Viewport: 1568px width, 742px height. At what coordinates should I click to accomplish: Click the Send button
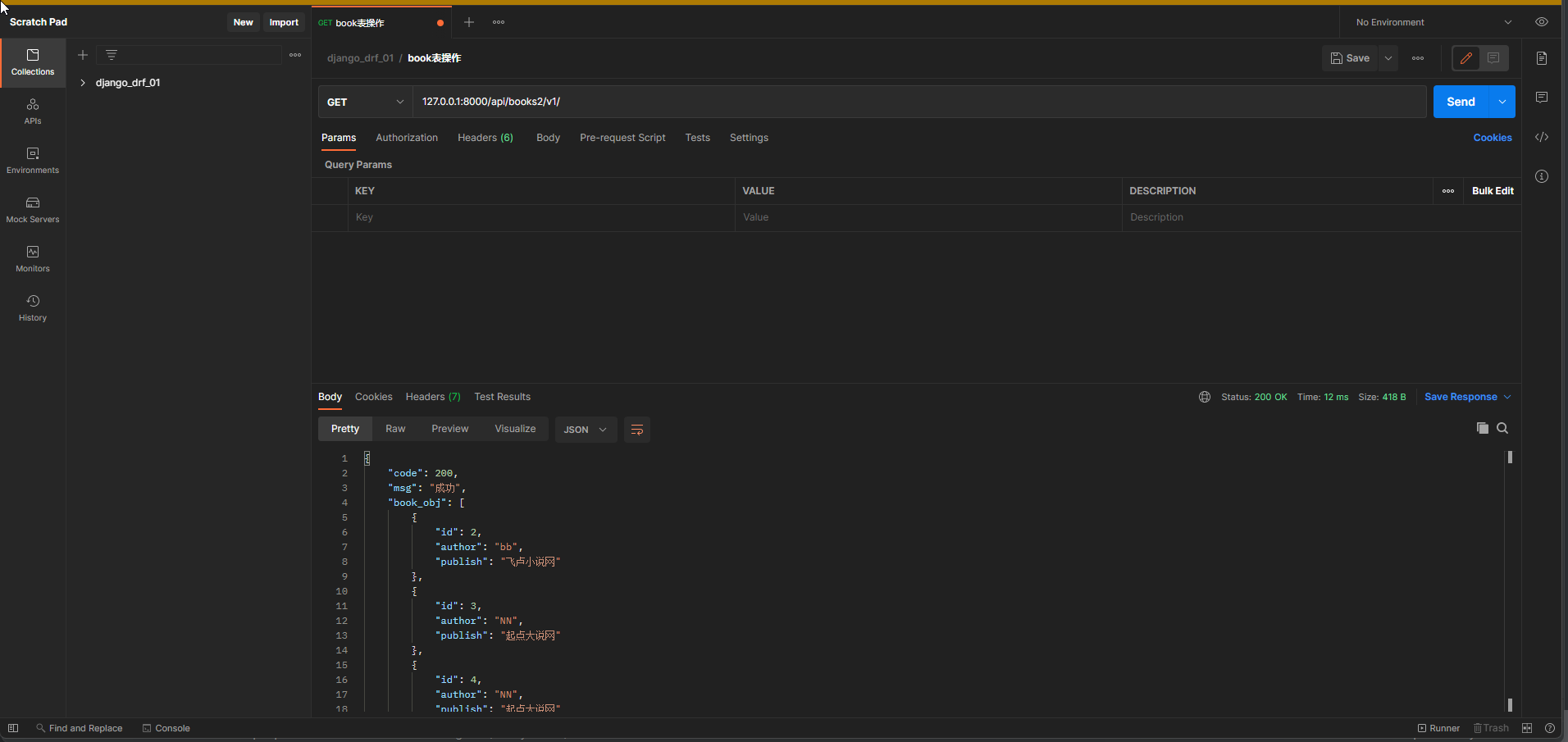pos(1461,102)
